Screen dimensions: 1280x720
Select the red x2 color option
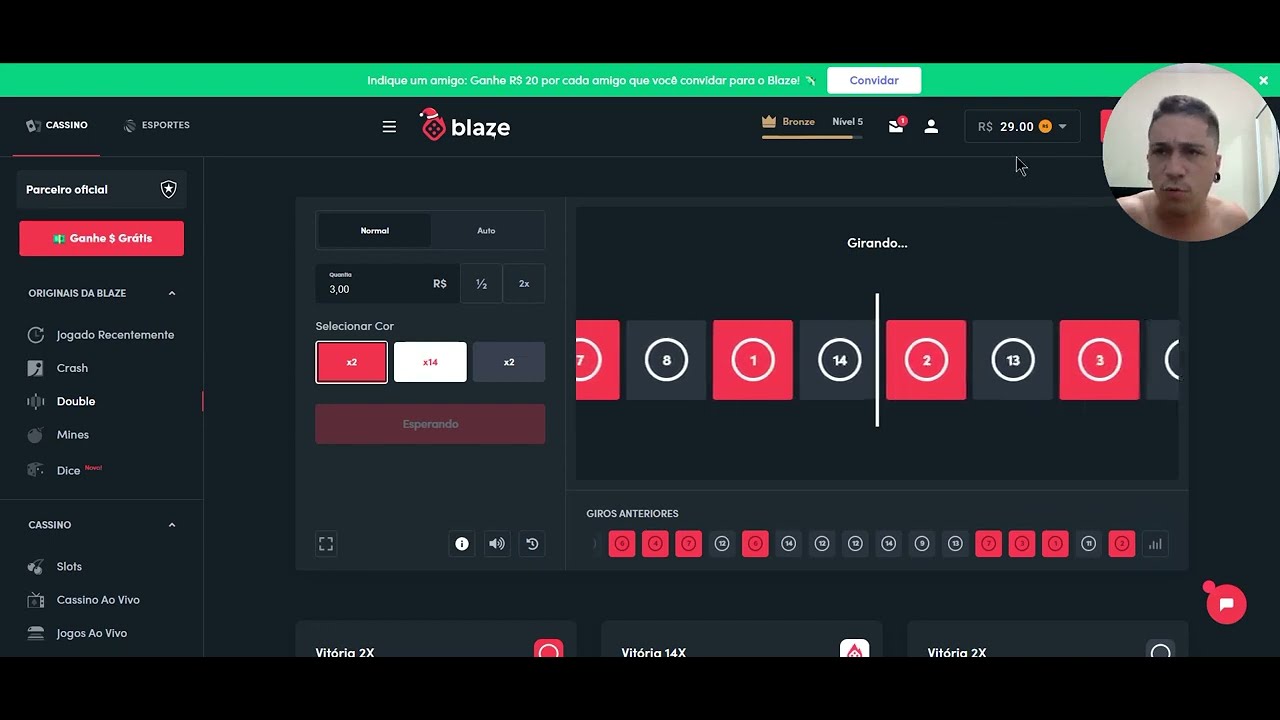coord(351,362)
